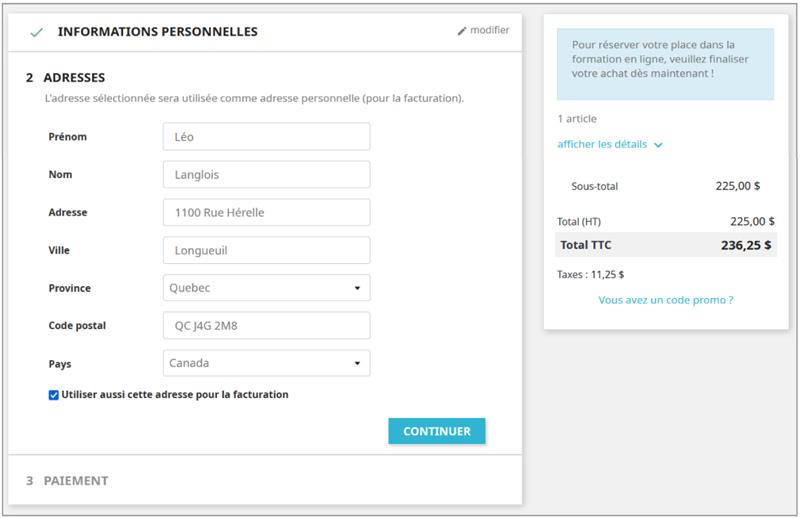Click the Adresses section heading
This screenshot has height=518, width=800.
pyautogui.click(x=74, y=77)
